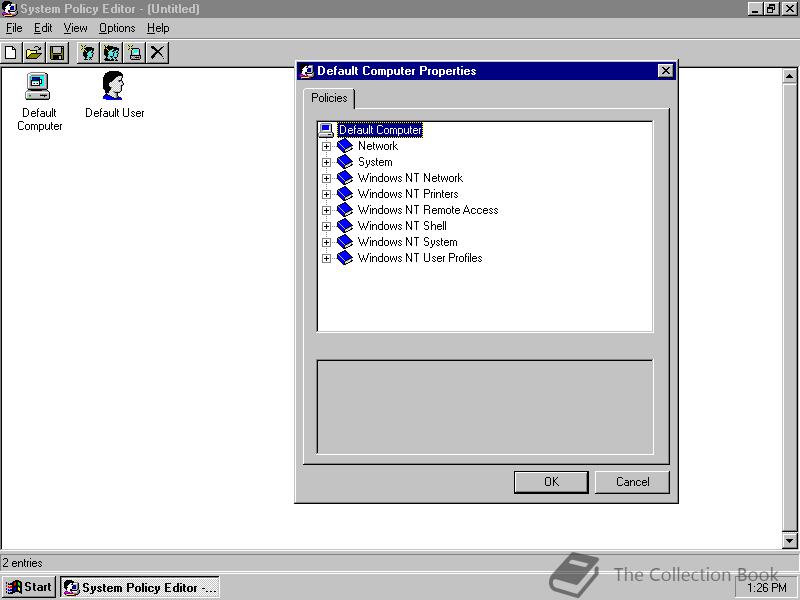Expand the Windows NT System category
Image resolution: width=800 pixels, height=600 pixels.
(x=326, y=242)
